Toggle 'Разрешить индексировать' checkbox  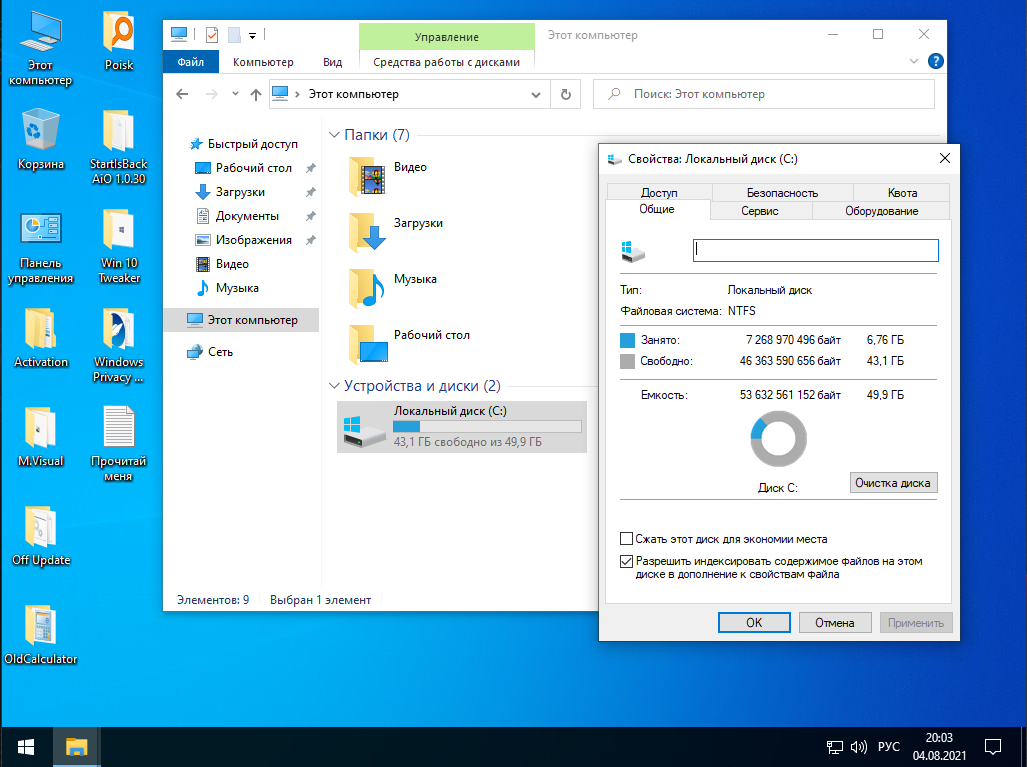pos(627,562)
